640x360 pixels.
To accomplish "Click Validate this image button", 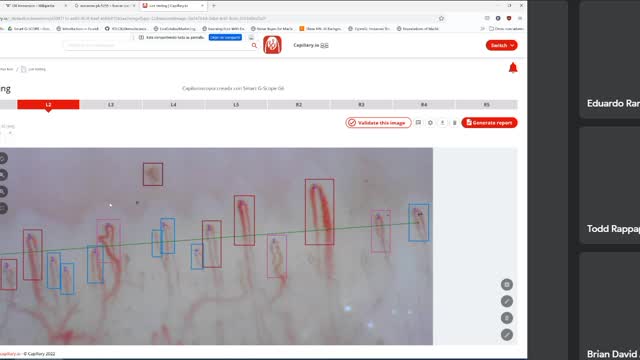I will [x=378, y=123].
